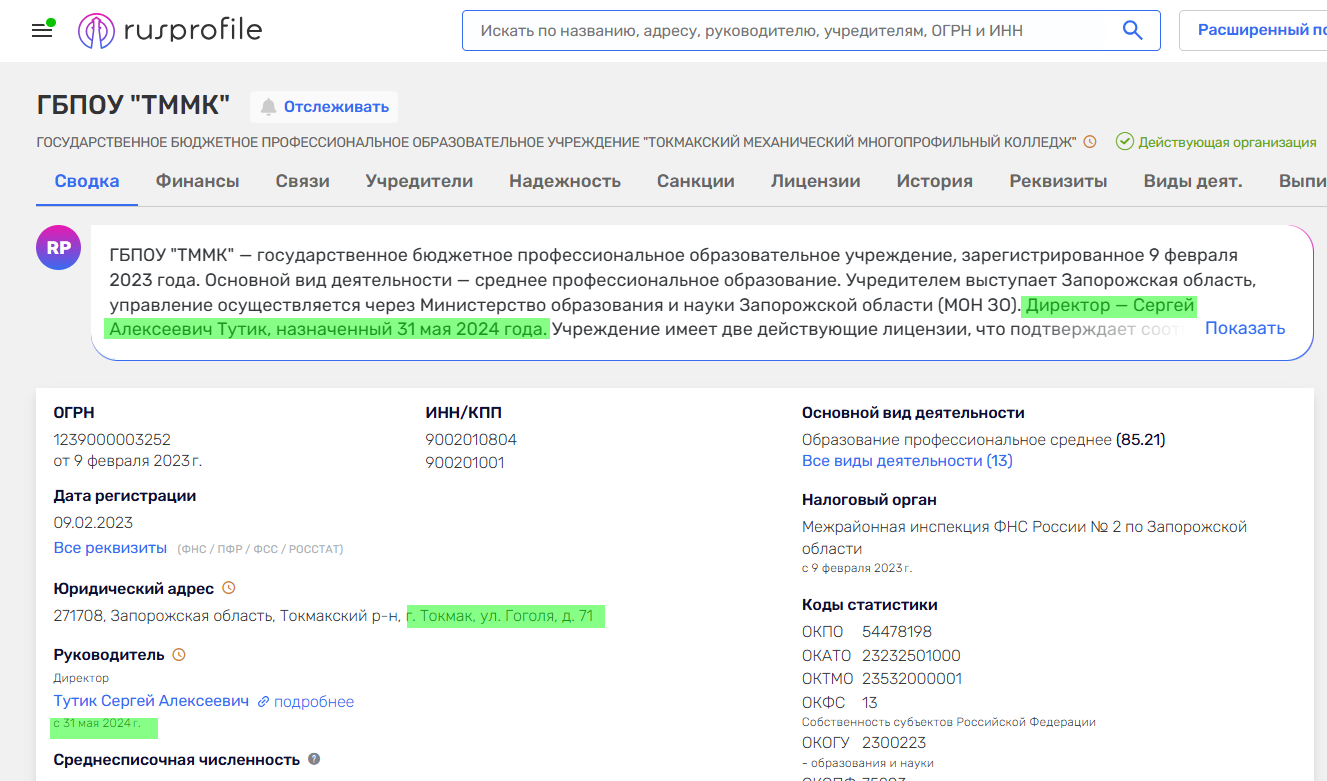Viewport: 1327px width, 781px height.
Task: Click the RP avatar in summary block
Action: tap(58, 247)
